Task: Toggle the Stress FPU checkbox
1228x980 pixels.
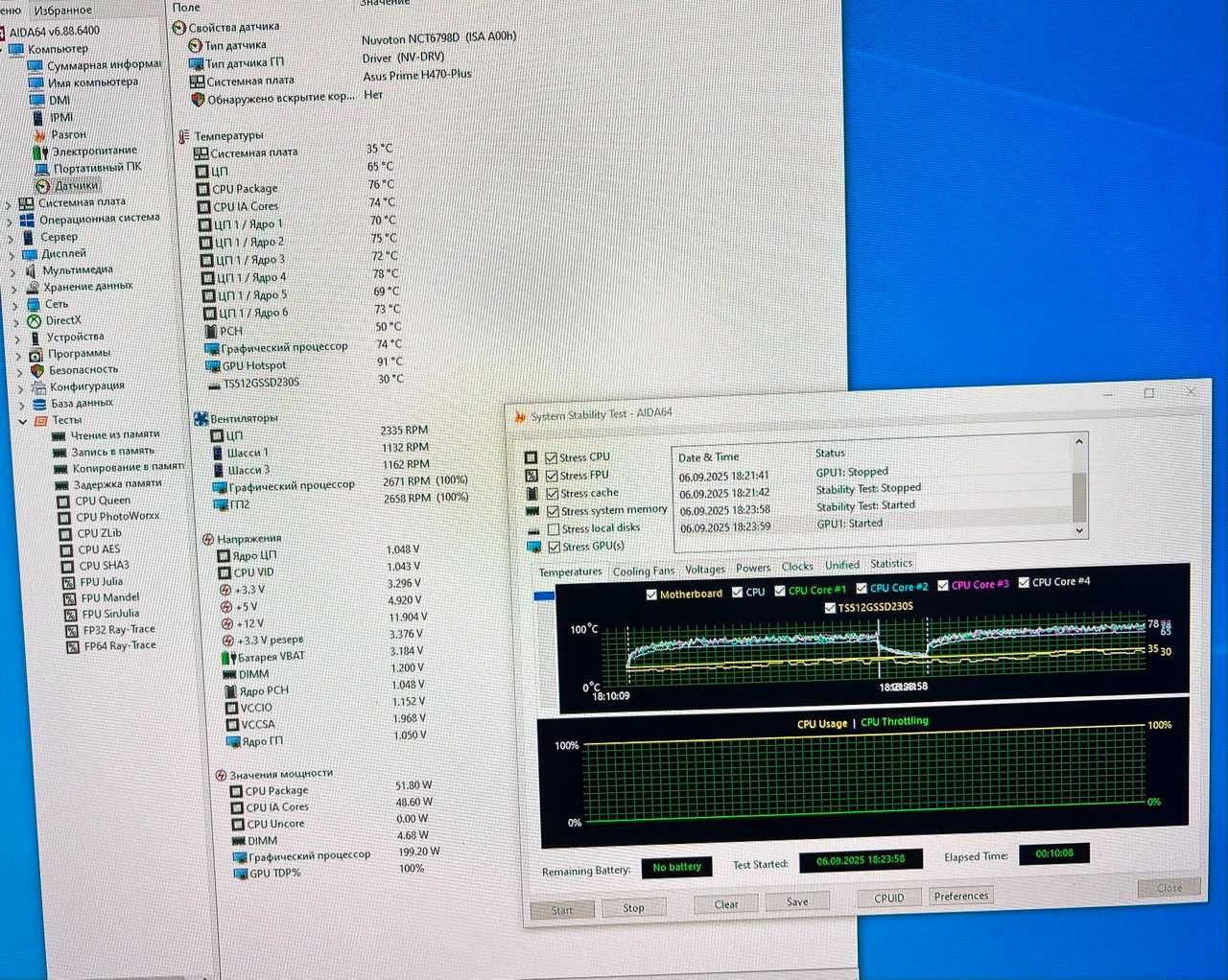Action: (x=552, y=476)
